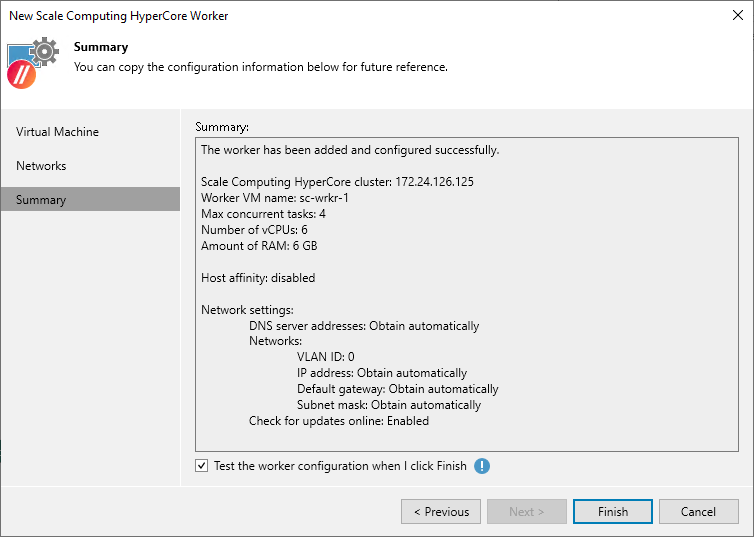Go back with the Previous button
Image resolution: width=754 pixels, height=537 pixels.
coord(440,512)
